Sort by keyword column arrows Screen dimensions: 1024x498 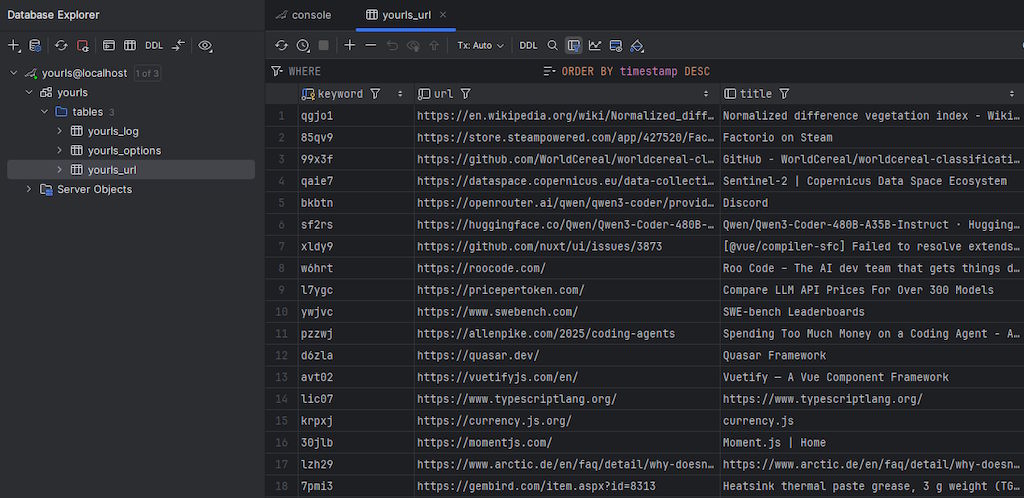tap(400, 94)
